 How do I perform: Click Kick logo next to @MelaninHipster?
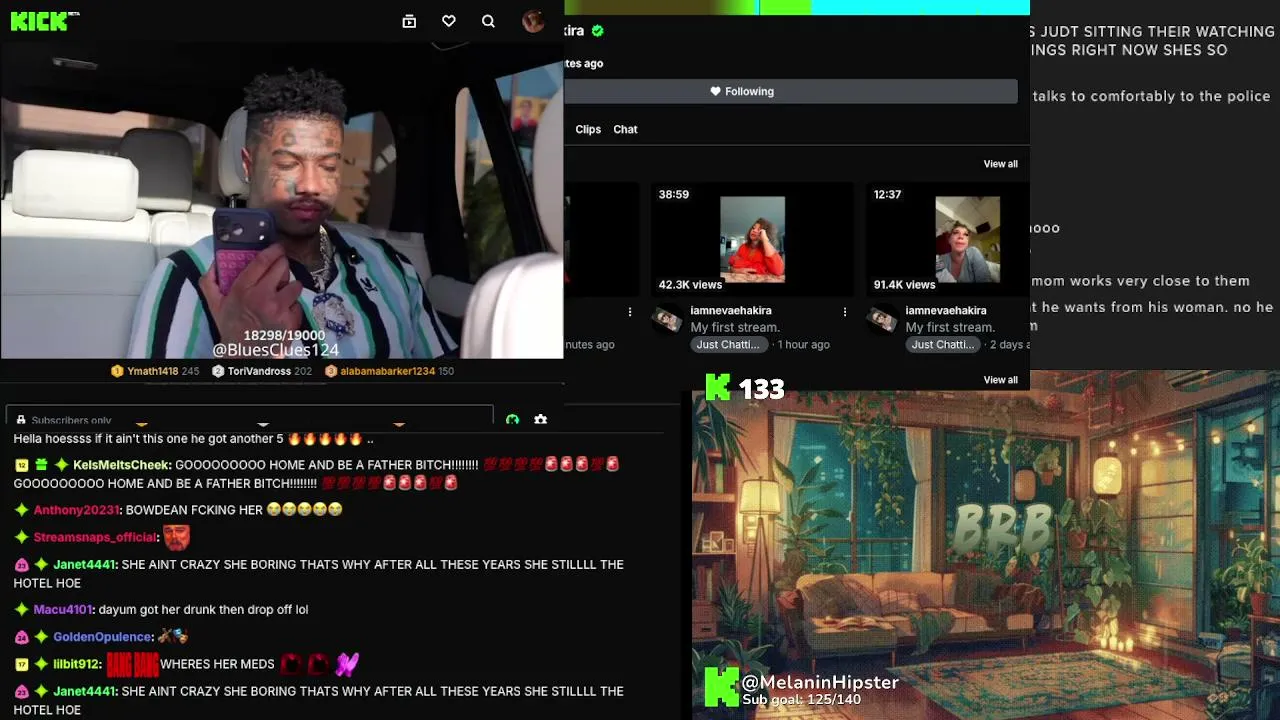point(722,687)
